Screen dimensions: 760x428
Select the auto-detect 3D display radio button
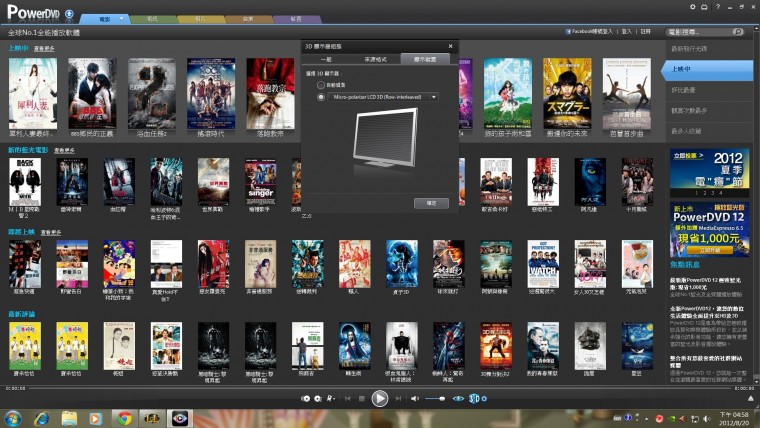click(x=320, y=85)
